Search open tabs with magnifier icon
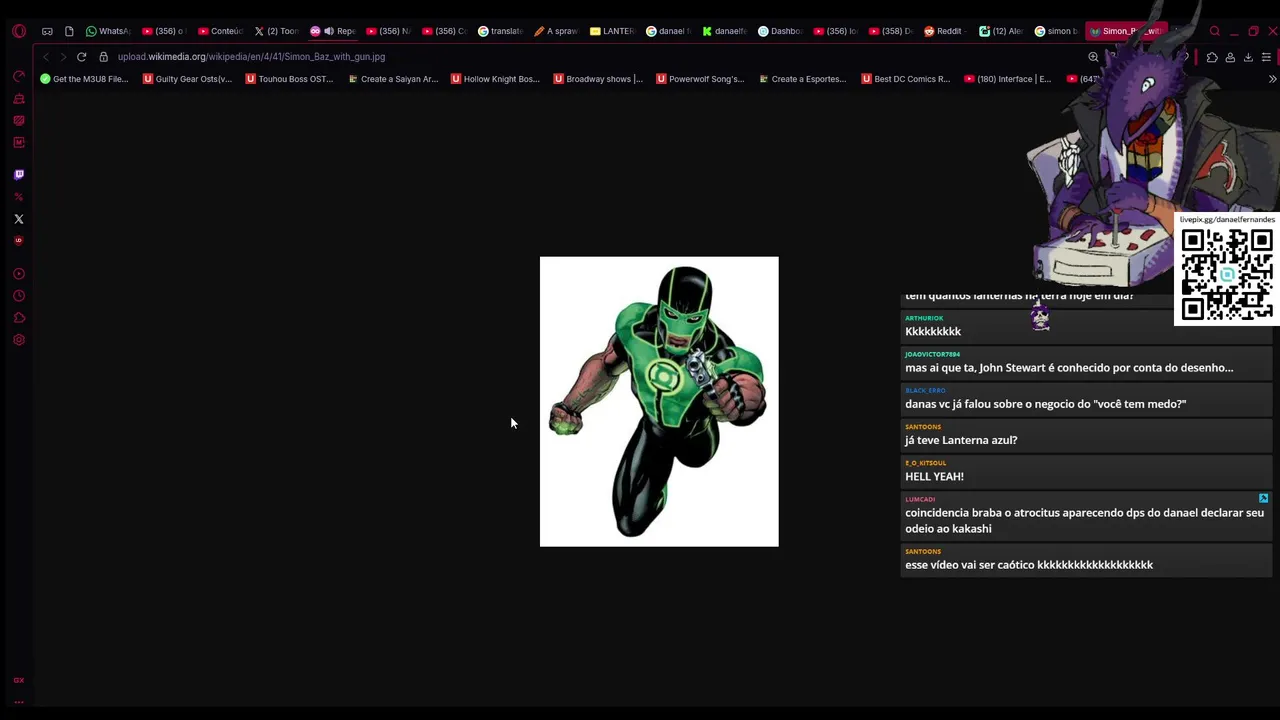 tap(1215, 31)
